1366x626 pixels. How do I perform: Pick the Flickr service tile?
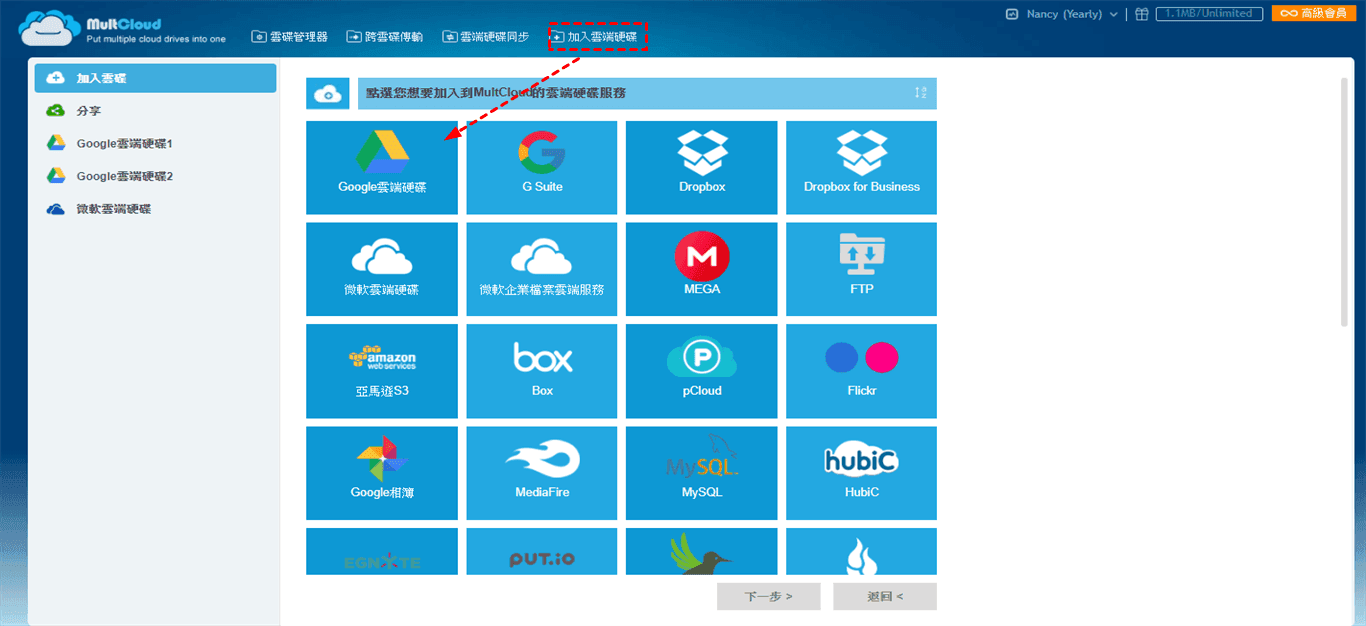(862, 371)
